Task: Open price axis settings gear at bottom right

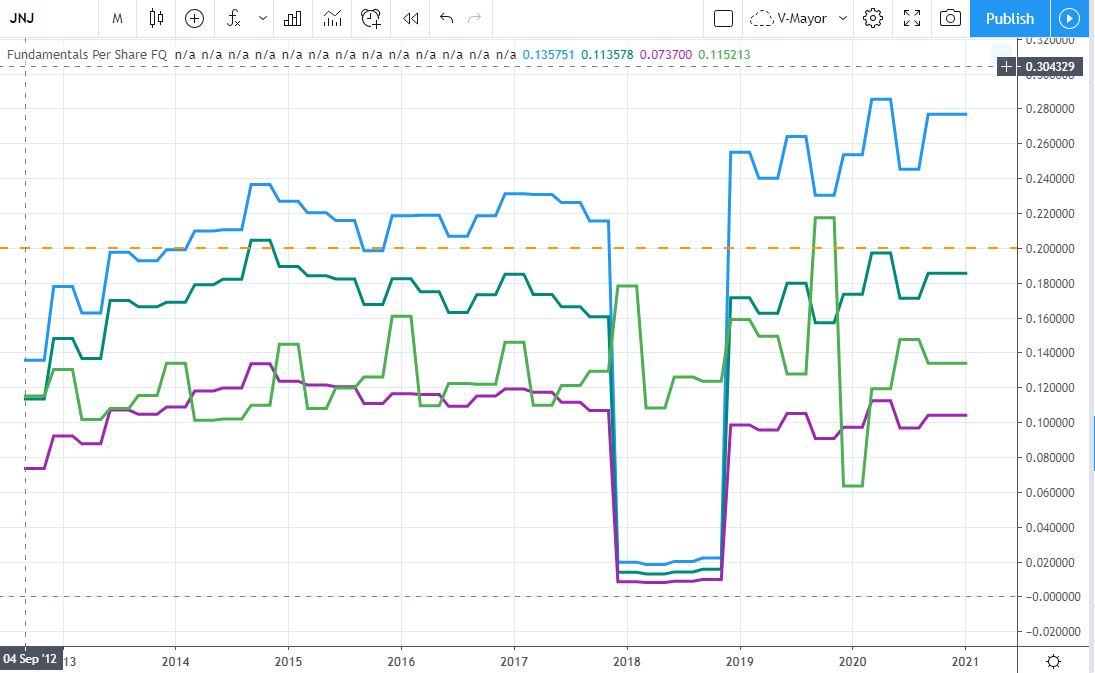Action: coord(1053,661)
